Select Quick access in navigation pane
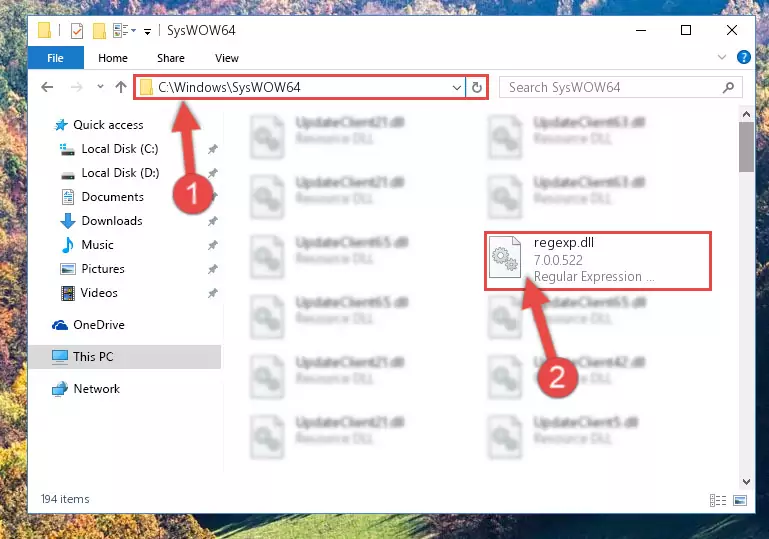769x539 pixels. [x=108, y=125]
